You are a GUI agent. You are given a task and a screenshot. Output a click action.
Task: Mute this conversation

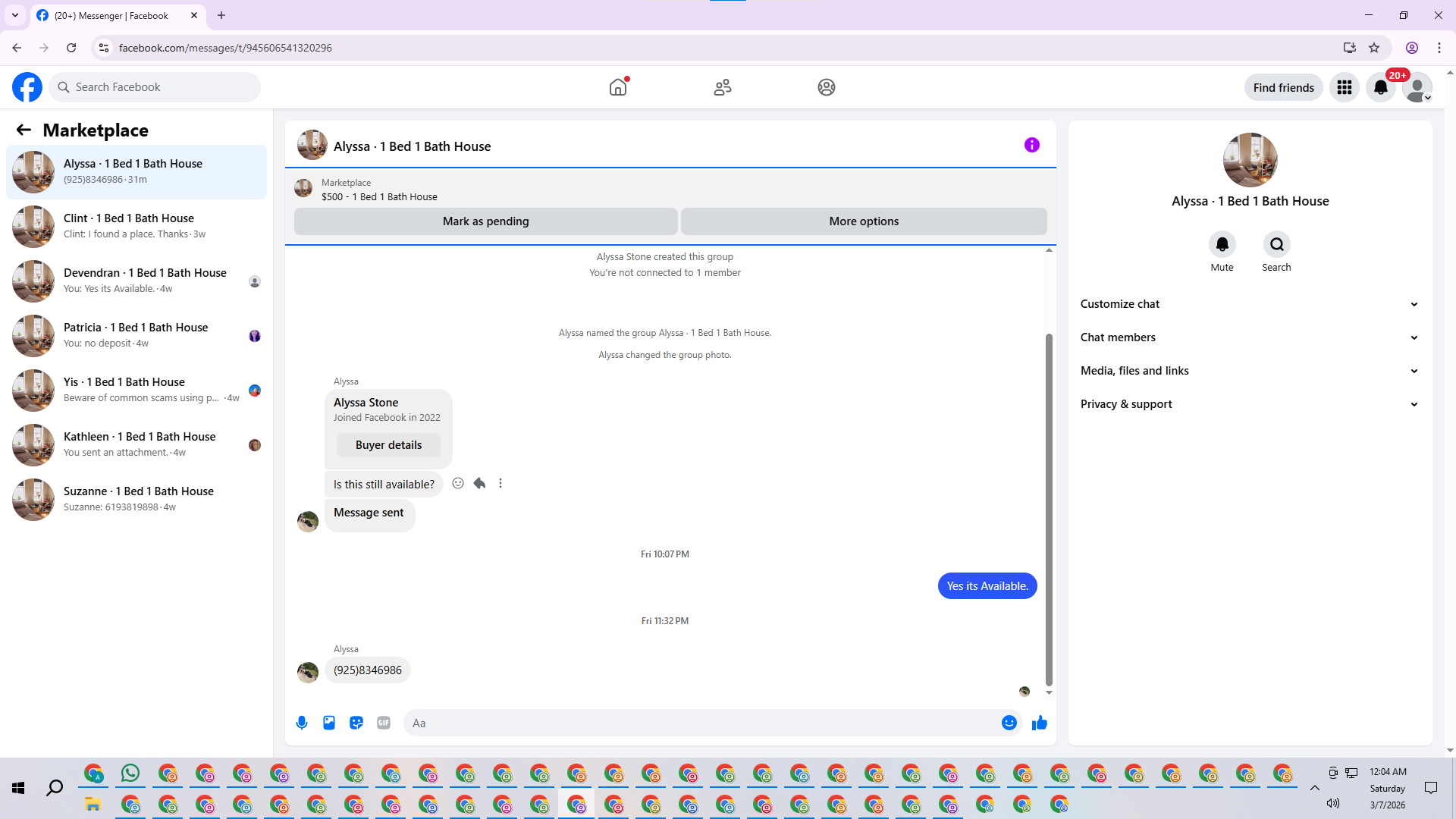click(1222, 244)
